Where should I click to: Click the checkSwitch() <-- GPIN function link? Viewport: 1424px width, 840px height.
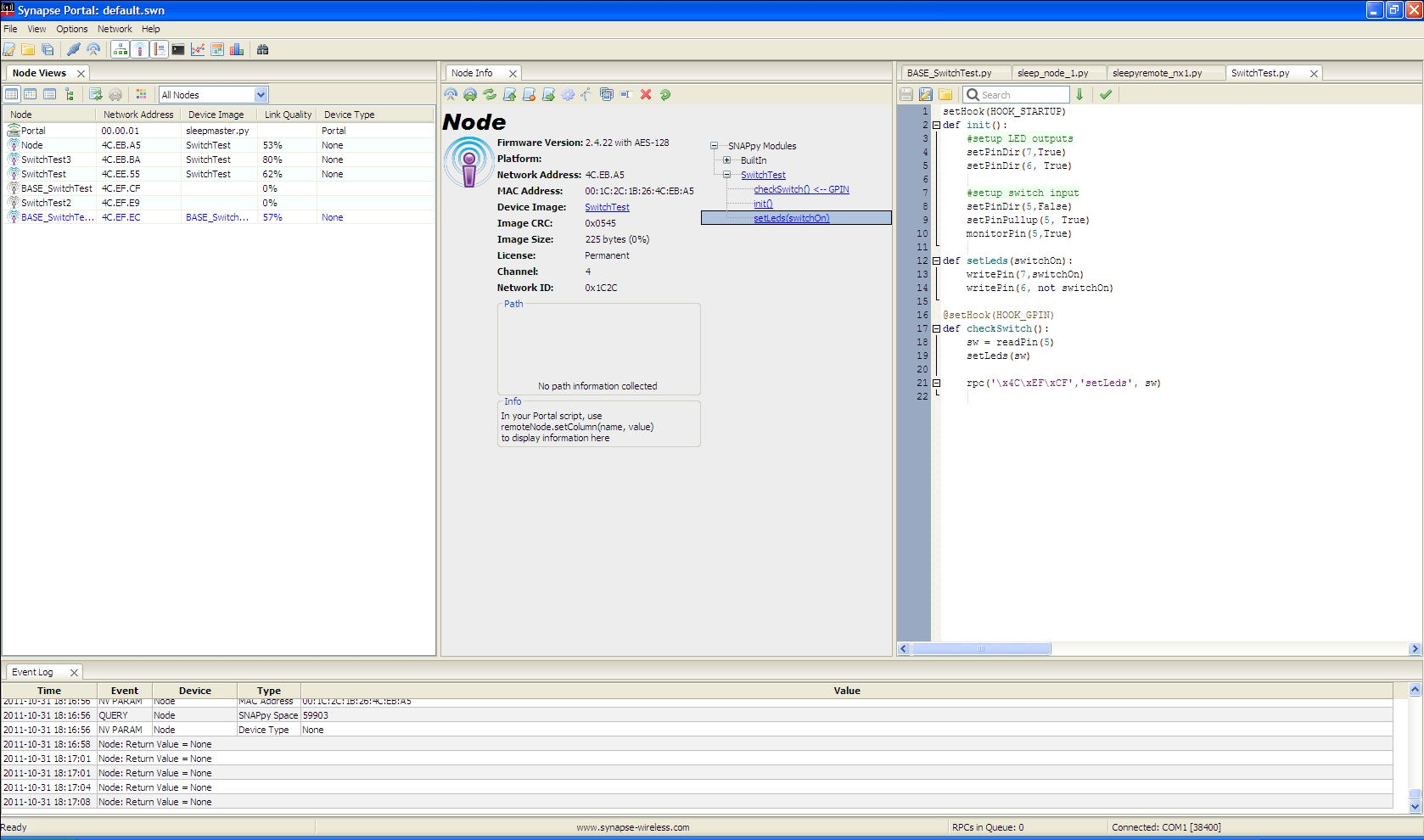(x=801, y=189)
